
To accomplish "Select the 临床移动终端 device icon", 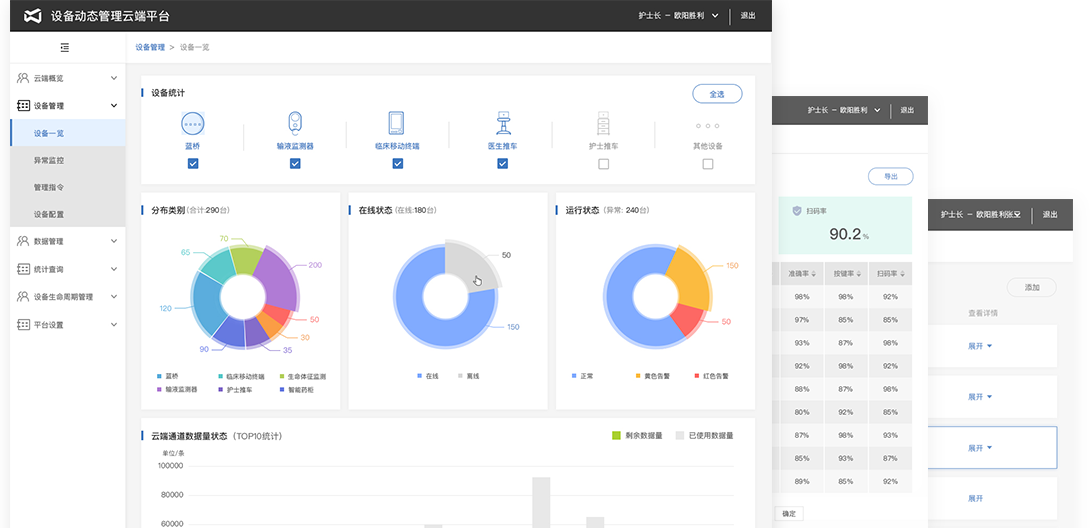I will coord(397,123).
